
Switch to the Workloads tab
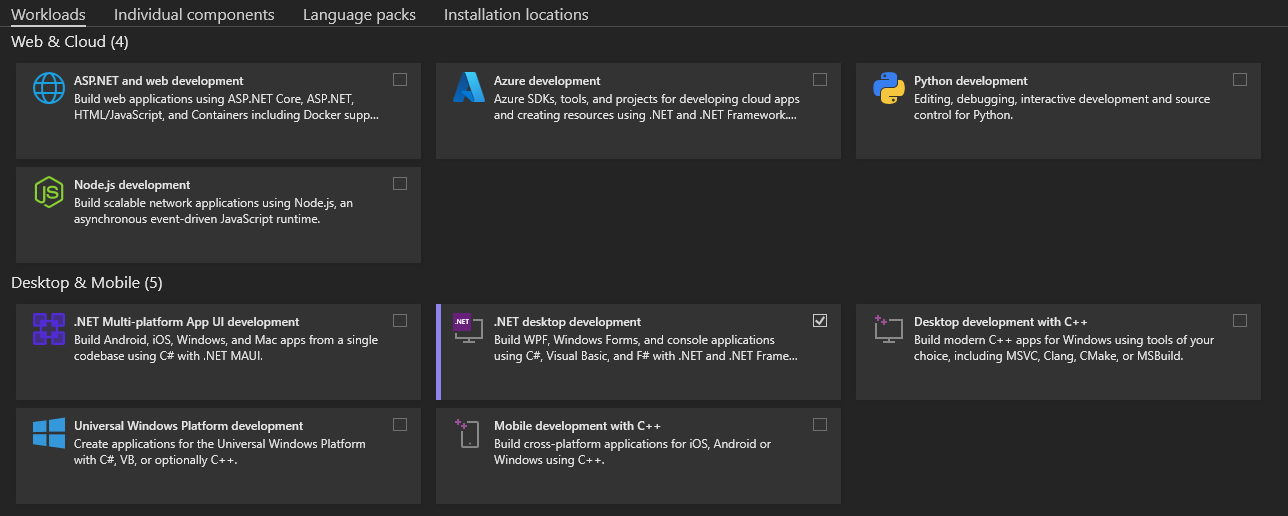(x=48, y=15)
